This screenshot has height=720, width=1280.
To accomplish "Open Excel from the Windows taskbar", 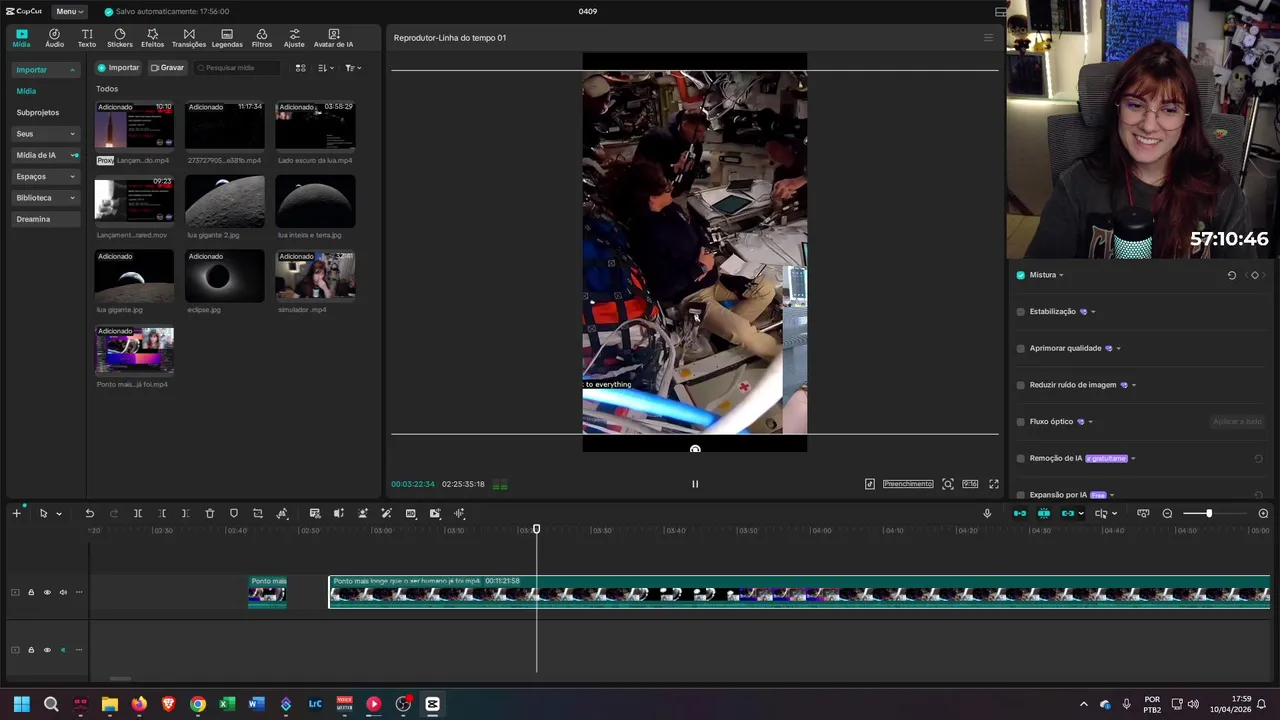I will (x=227, y=704).
